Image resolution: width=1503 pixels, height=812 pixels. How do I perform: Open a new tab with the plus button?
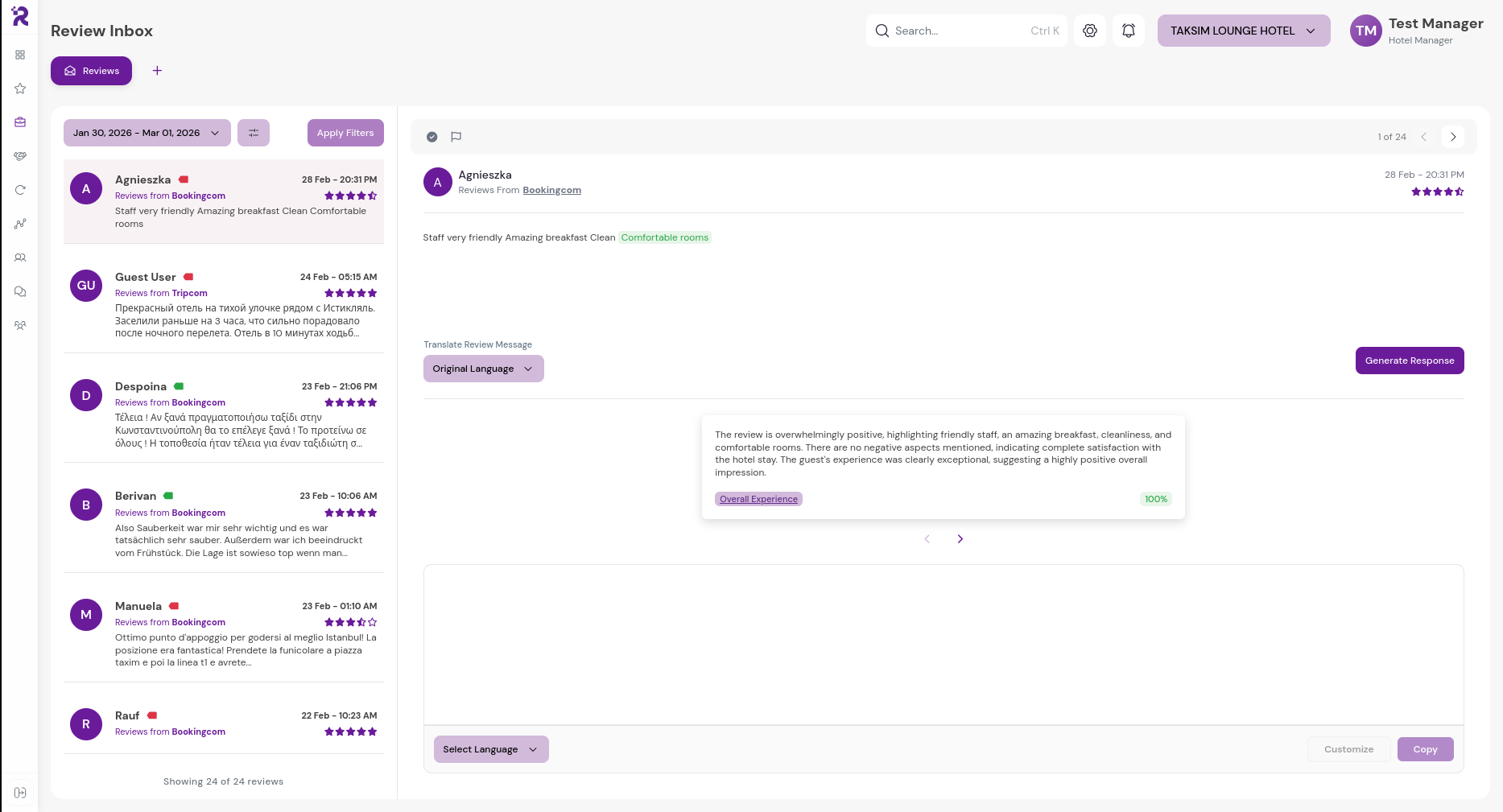[157, 71]
